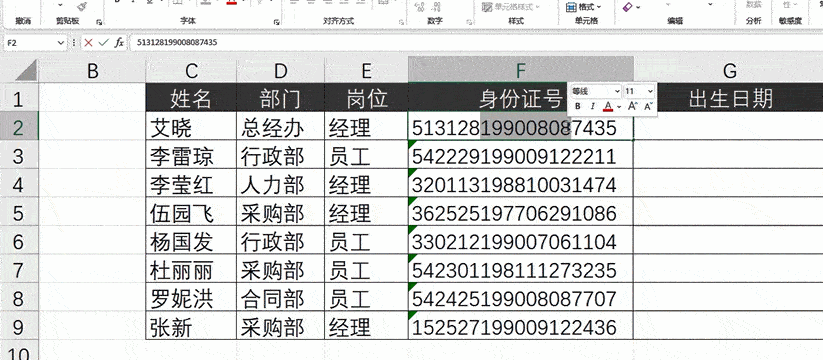
Task: Select row 9 header
Action: [19, 325]
